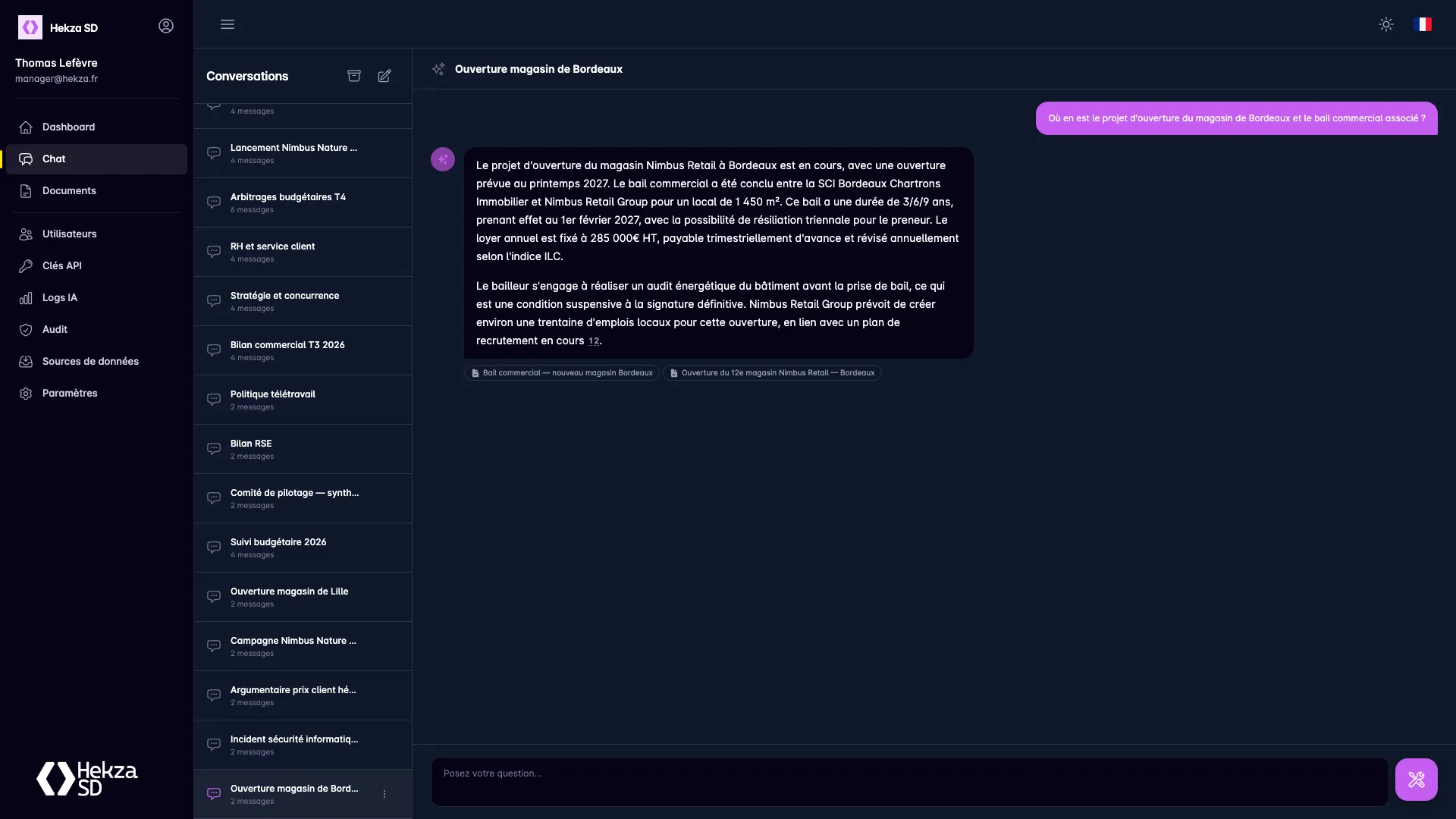The image size is (1456, 819).
Task: Open Politique télétravail conversation
Action: [303, 400]
